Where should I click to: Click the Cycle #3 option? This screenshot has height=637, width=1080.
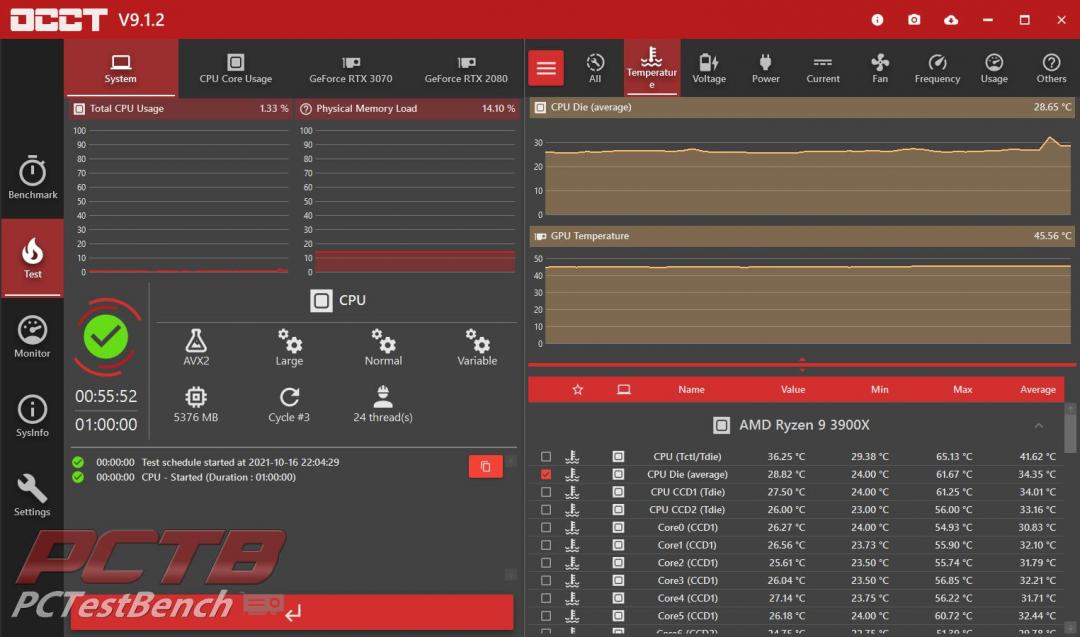pos(289,404)
